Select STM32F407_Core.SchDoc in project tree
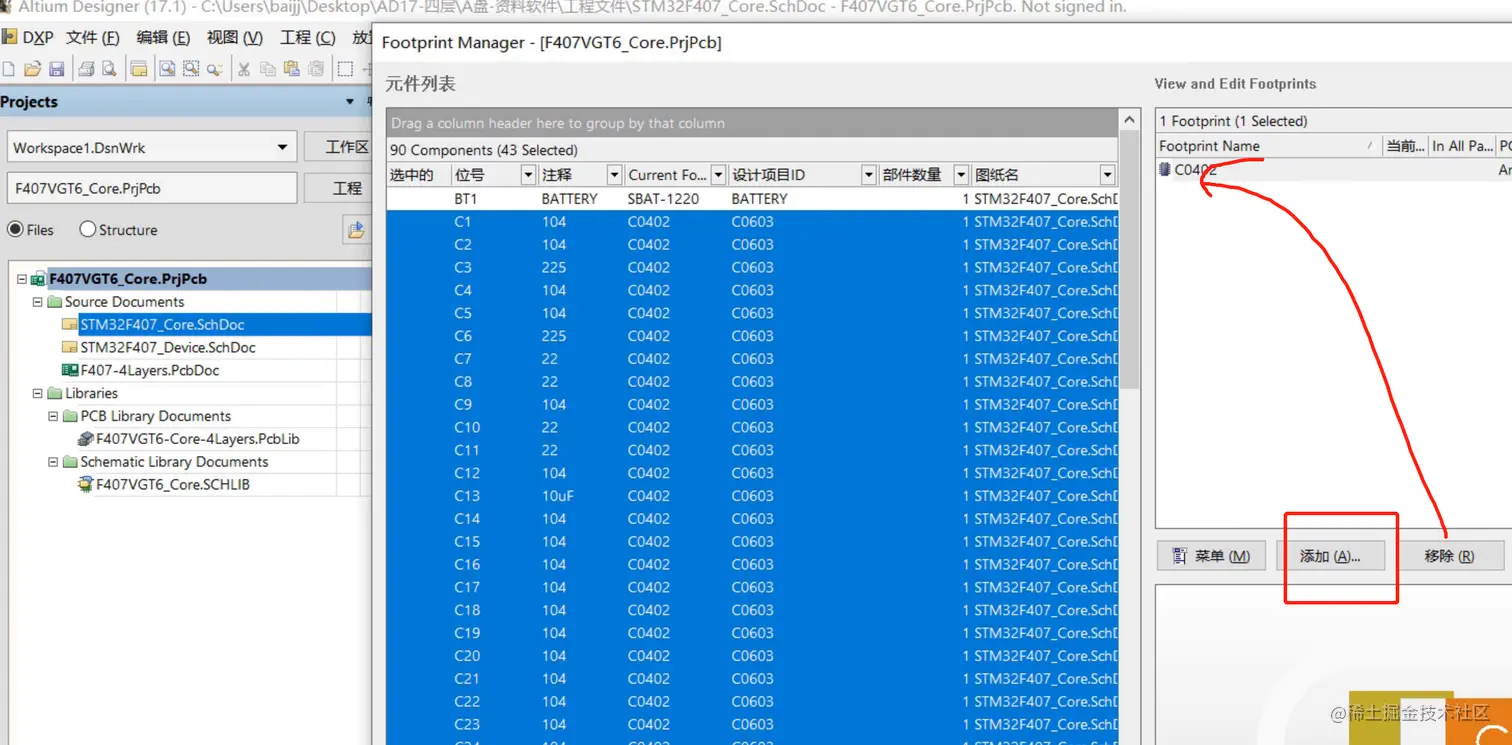Viewport: 1512px width, 745px height. tap(162, 324)
